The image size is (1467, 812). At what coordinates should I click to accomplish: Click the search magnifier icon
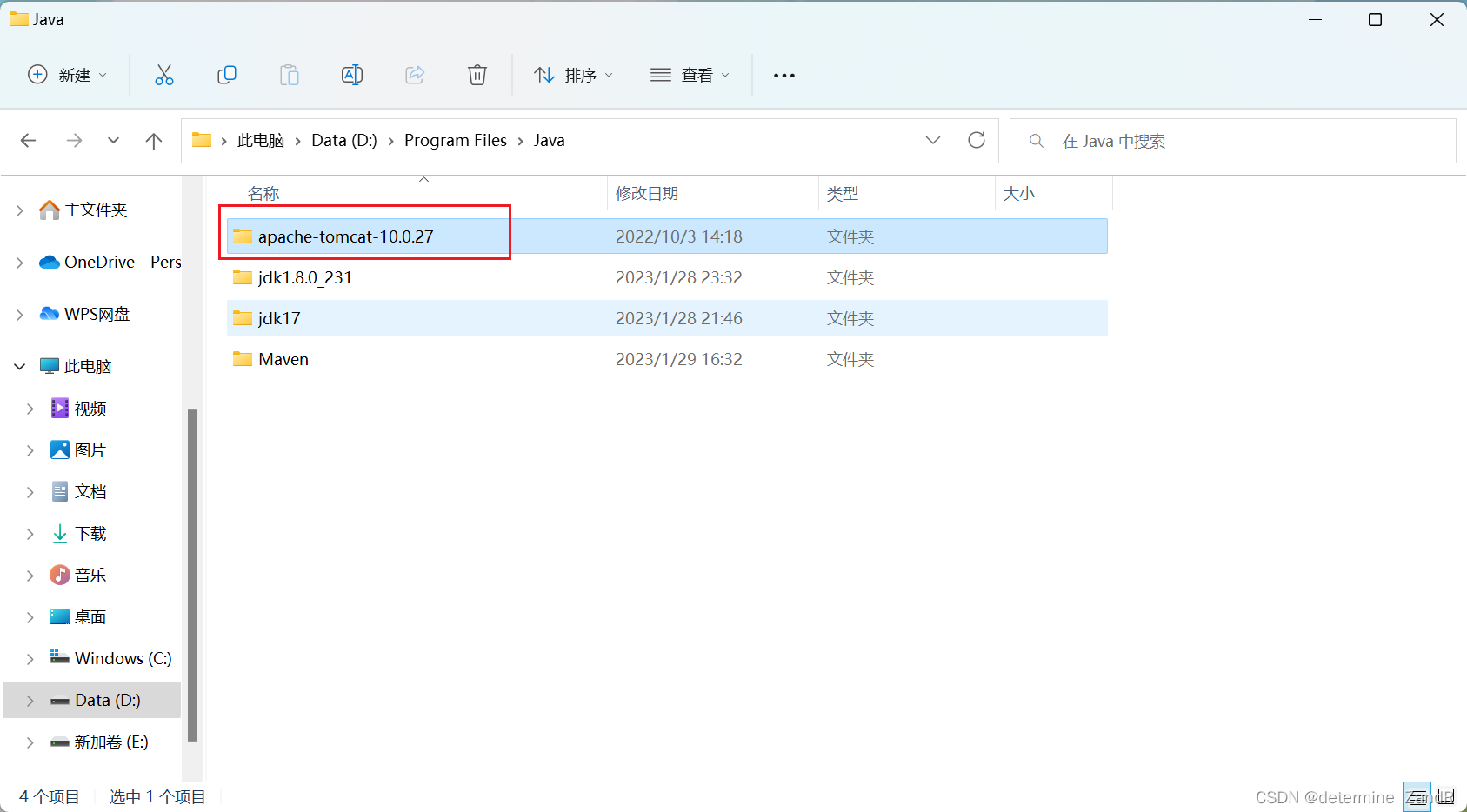1036,141
